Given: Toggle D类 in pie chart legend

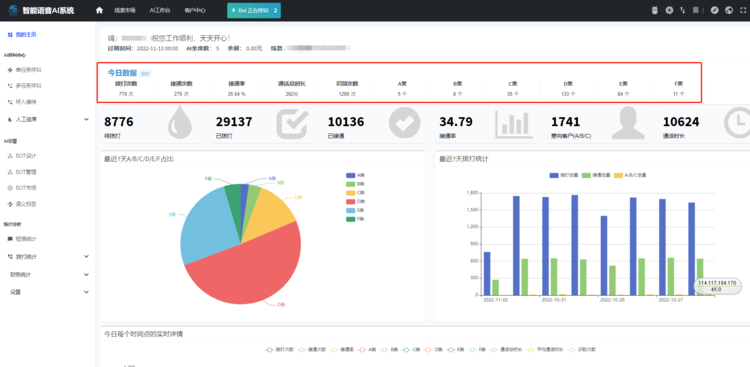Looking at the screenshot, I should click(x=355, y=201).
